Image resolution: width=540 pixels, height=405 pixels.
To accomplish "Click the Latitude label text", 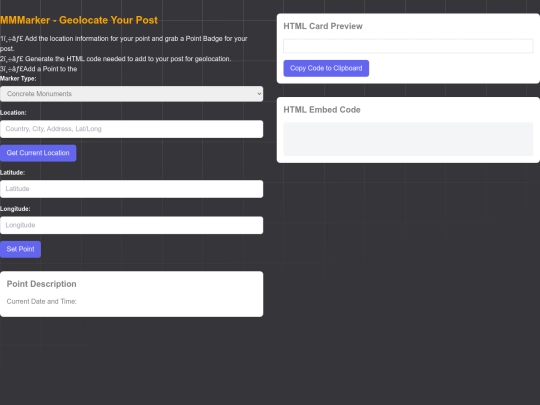I will pos(12,173).
